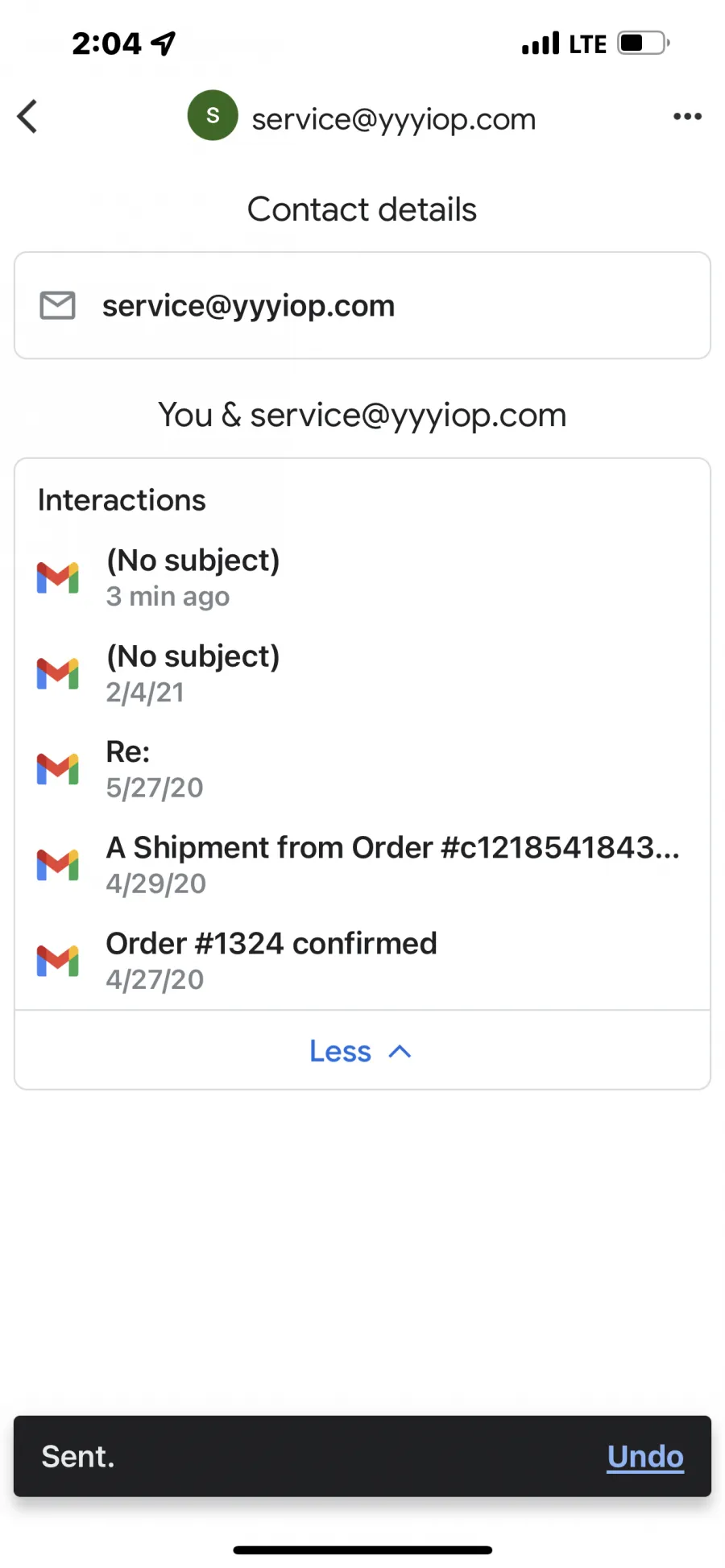Collapse interactions with the Less chevron
This screenshot has width=725, height=1568.
[400, 1052]
